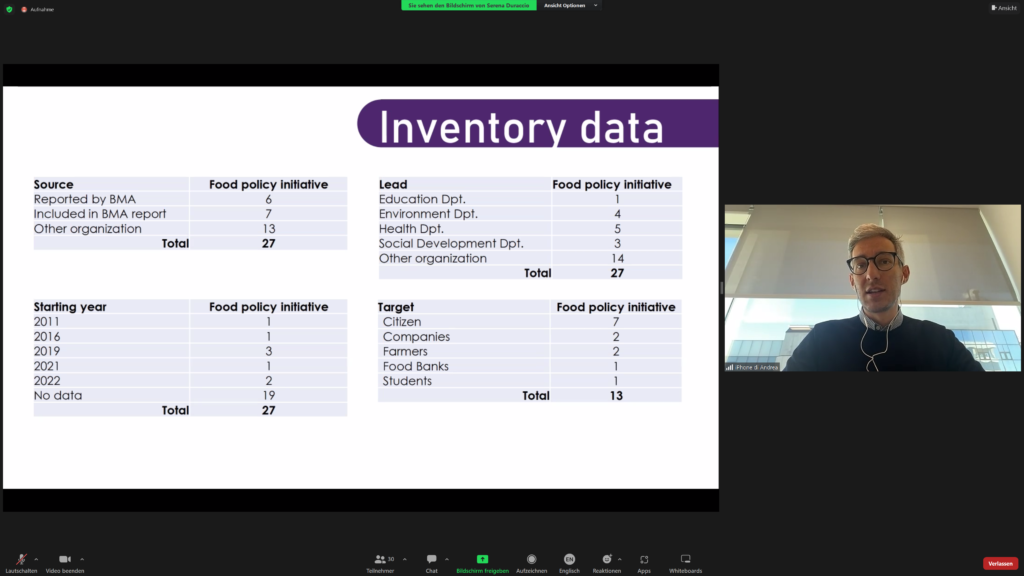
Task: Open the Teilnehmer participants panel
Action: (x=380, y=562)
